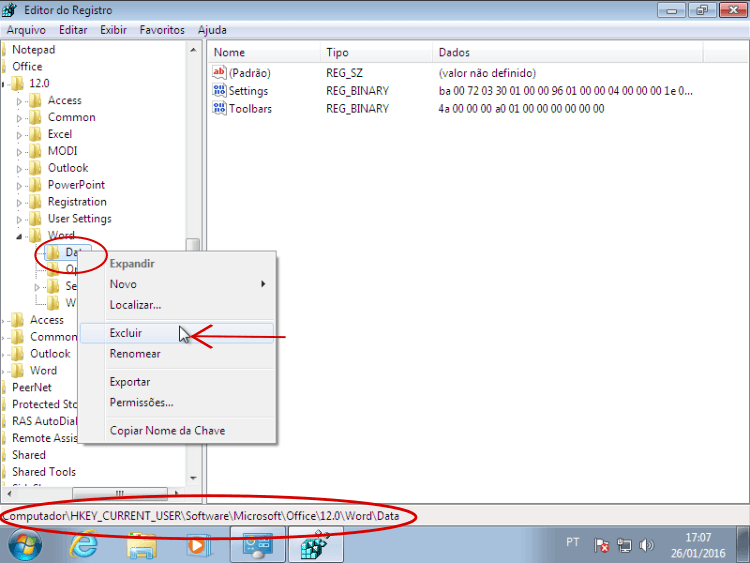750x563 pixels.
Task: Sort by the Dados column header
Action: pos(568,52)
